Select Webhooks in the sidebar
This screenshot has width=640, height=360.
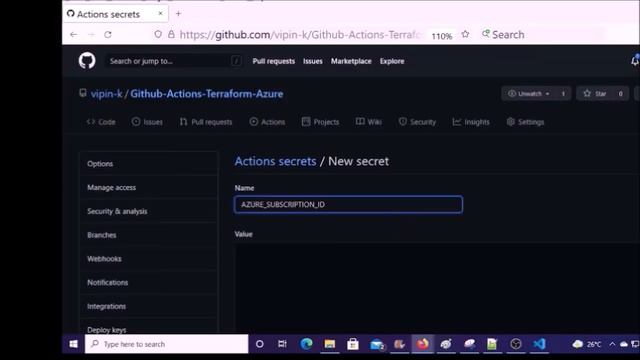(x=149, y=259)
